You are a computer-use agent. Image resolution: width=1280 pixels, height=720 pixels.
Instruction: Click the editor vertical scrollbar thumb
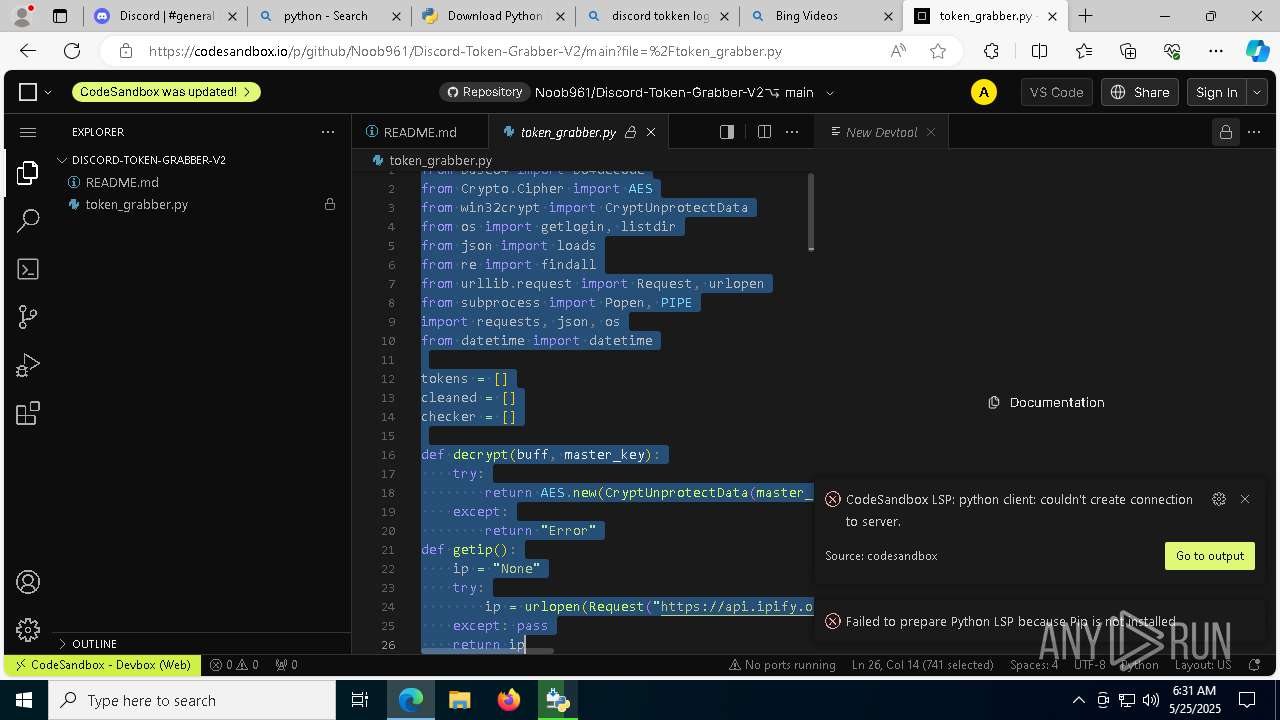click(810, 212)
